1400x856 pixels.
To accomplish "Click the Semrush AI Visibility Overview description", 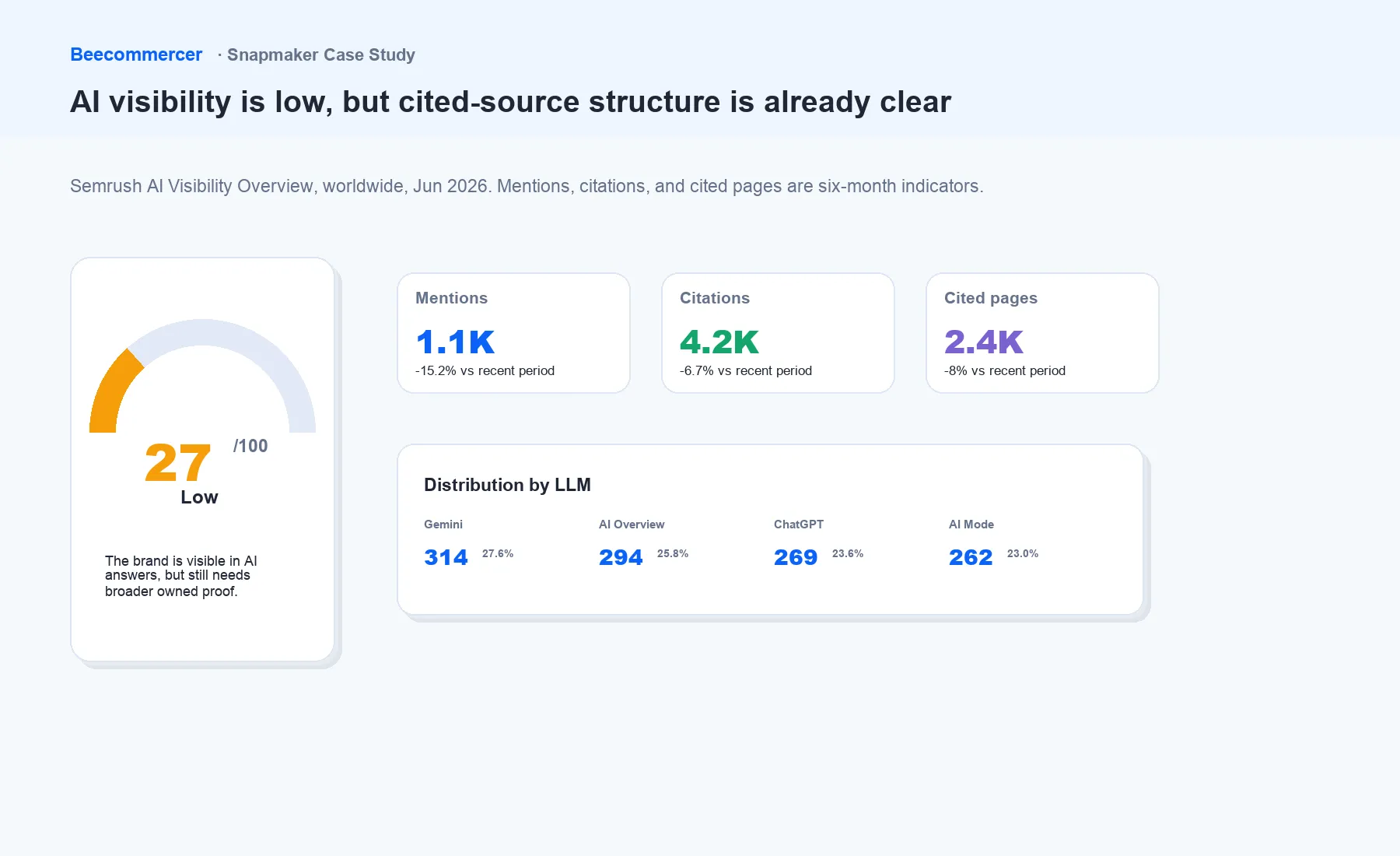I will coord(527,186).
